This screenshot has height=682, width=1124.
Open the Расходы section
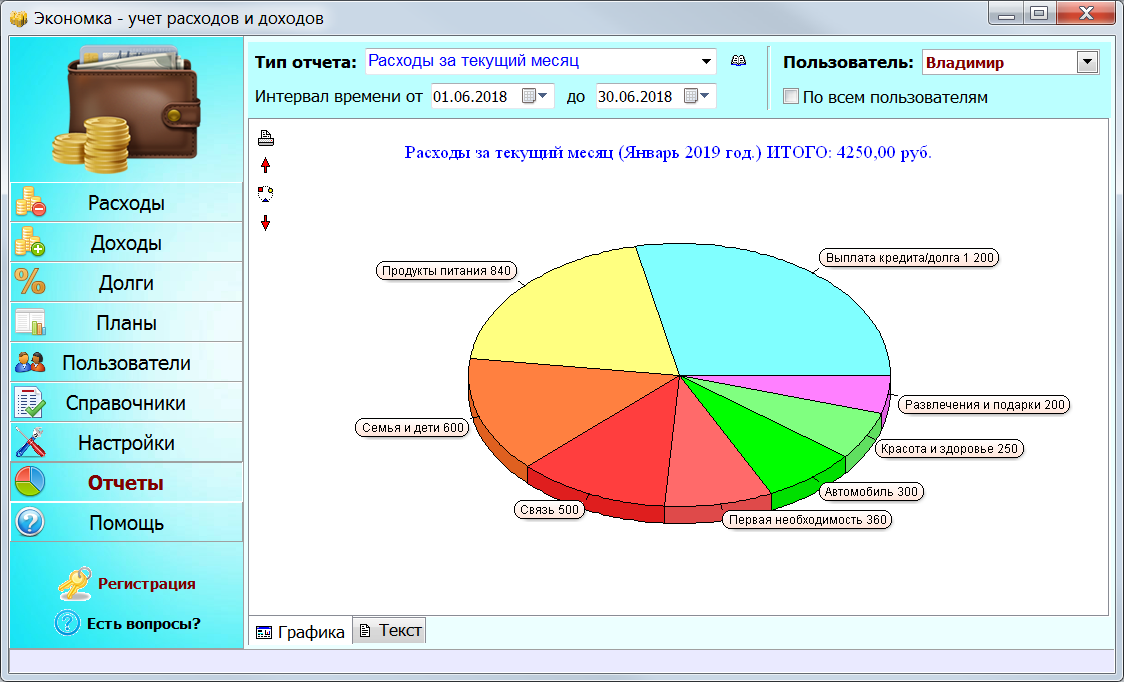127,203
